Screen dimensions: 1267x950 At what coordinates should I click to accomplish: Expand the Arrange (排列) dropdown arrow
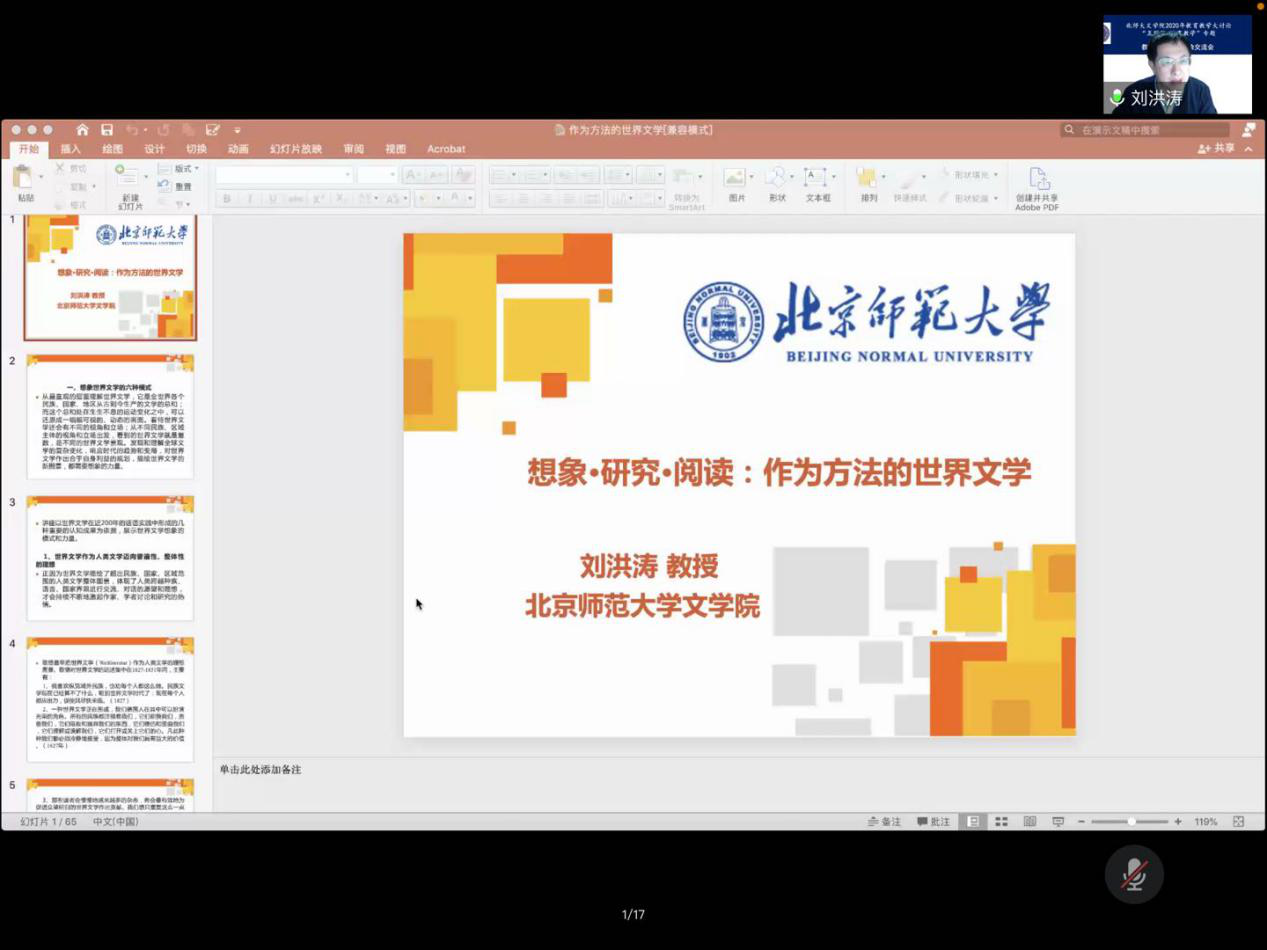pyautogui.click(x=884, y=176)
